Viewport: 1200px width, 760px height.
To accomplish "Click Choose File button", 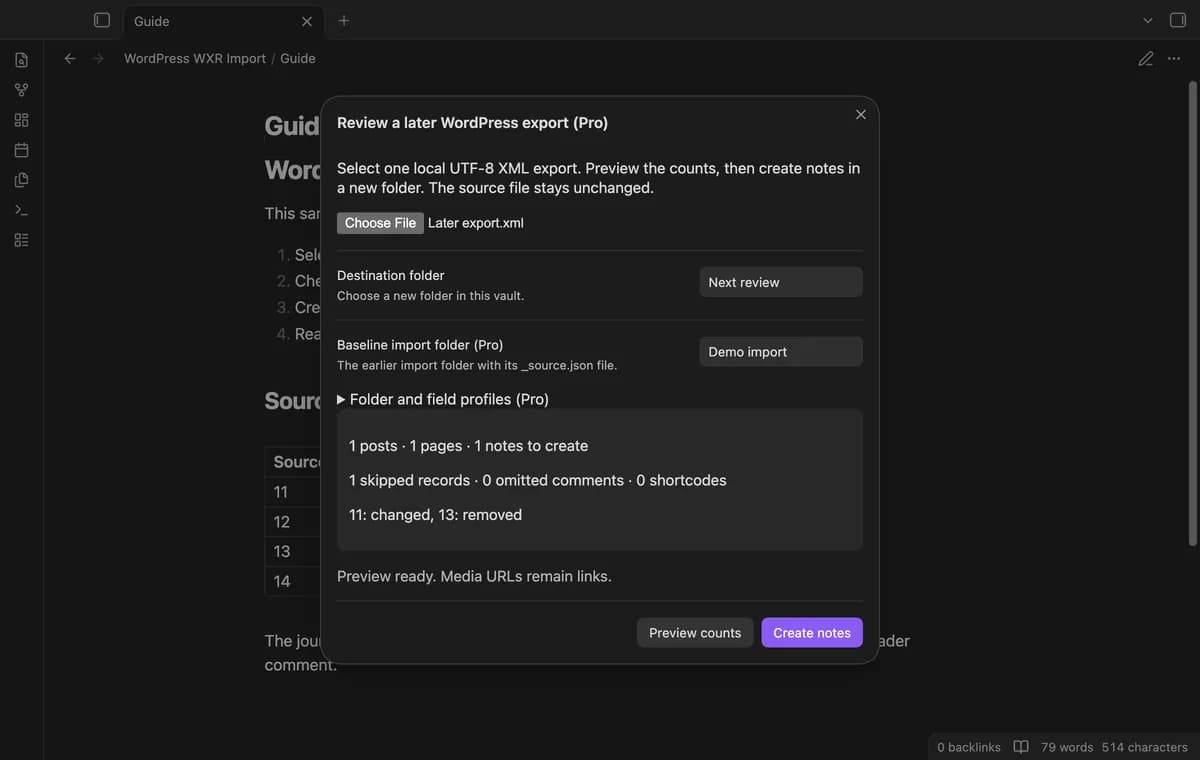I will coord(380,223).
